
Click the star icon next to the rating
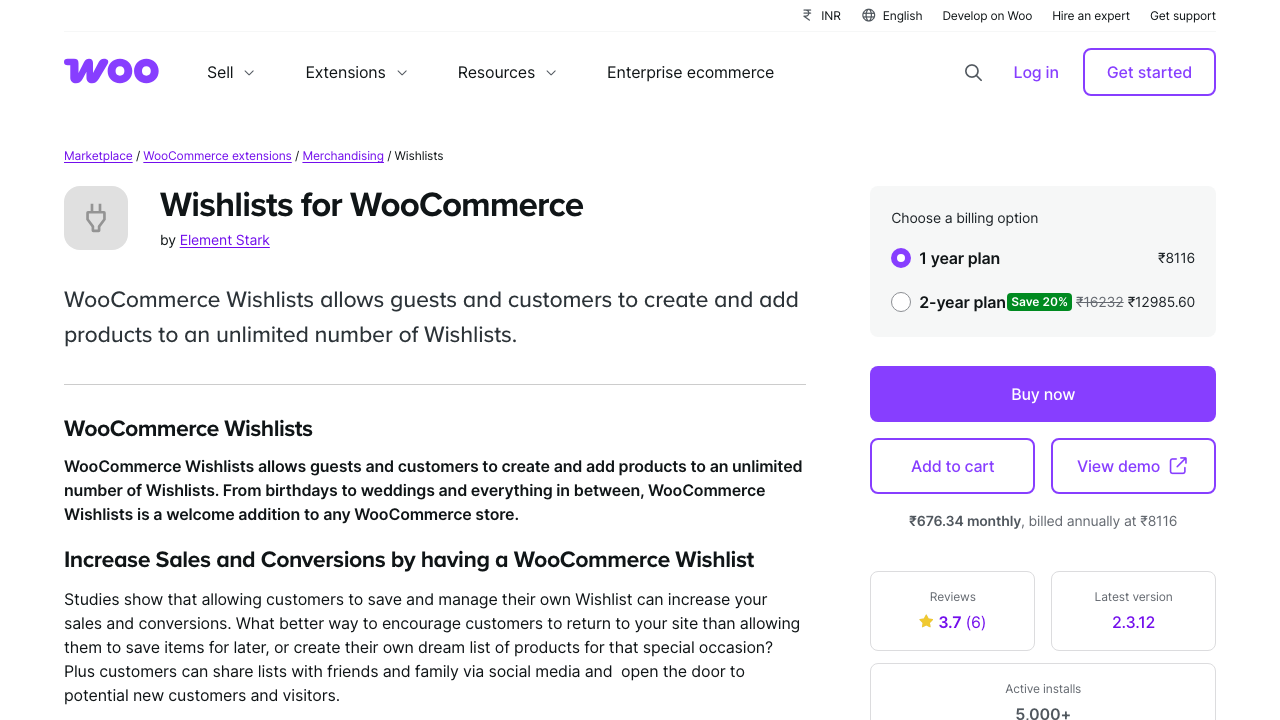pos(925,621)
